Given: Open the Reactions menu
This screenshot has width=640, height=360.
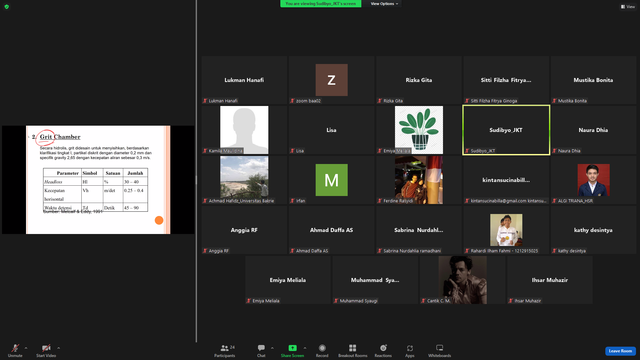Looking at the screenshot, I should 383,350.
